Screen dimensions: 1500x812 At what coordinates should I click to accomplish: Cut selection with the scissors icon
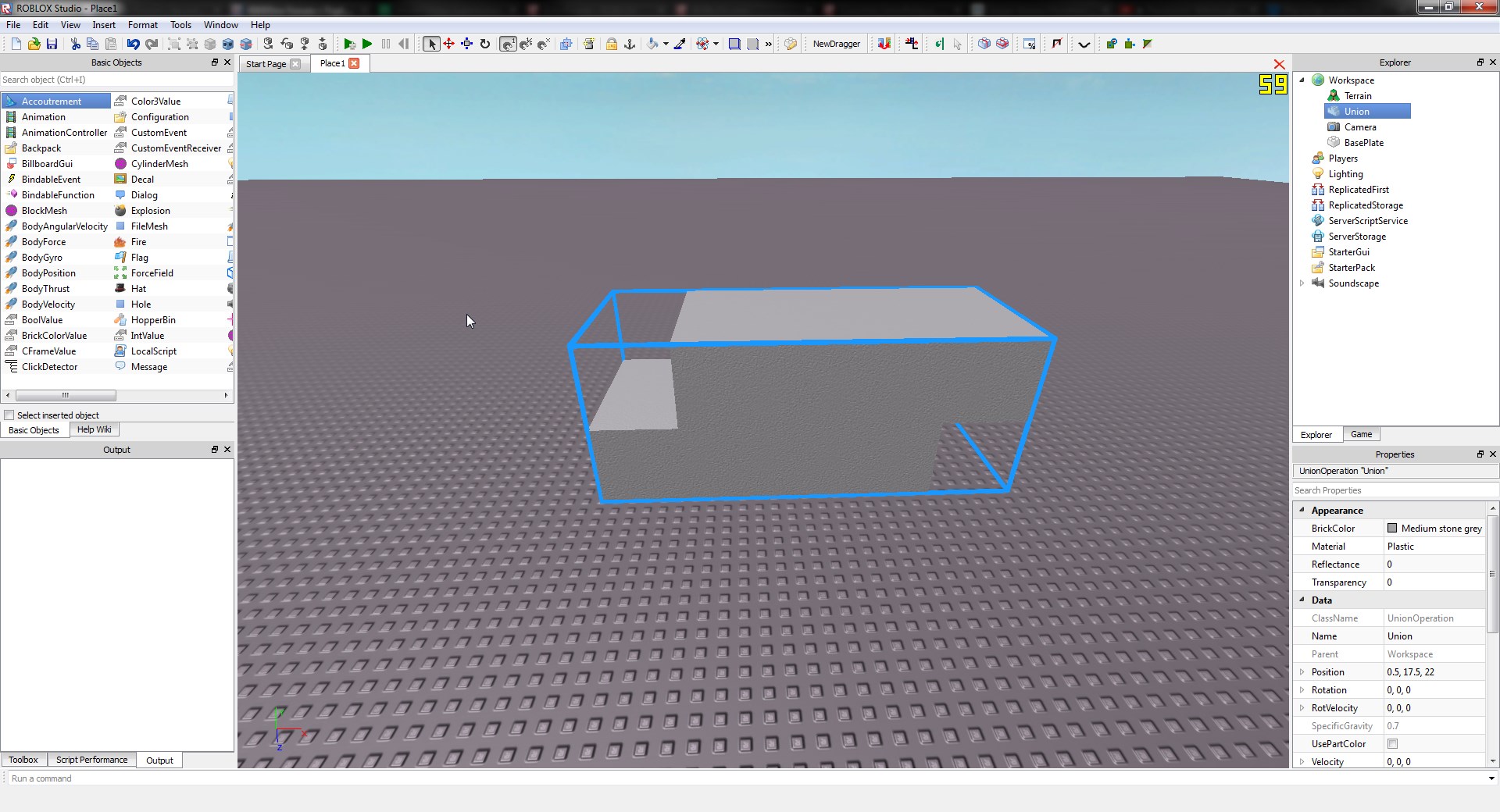click(x=75, y=44)
